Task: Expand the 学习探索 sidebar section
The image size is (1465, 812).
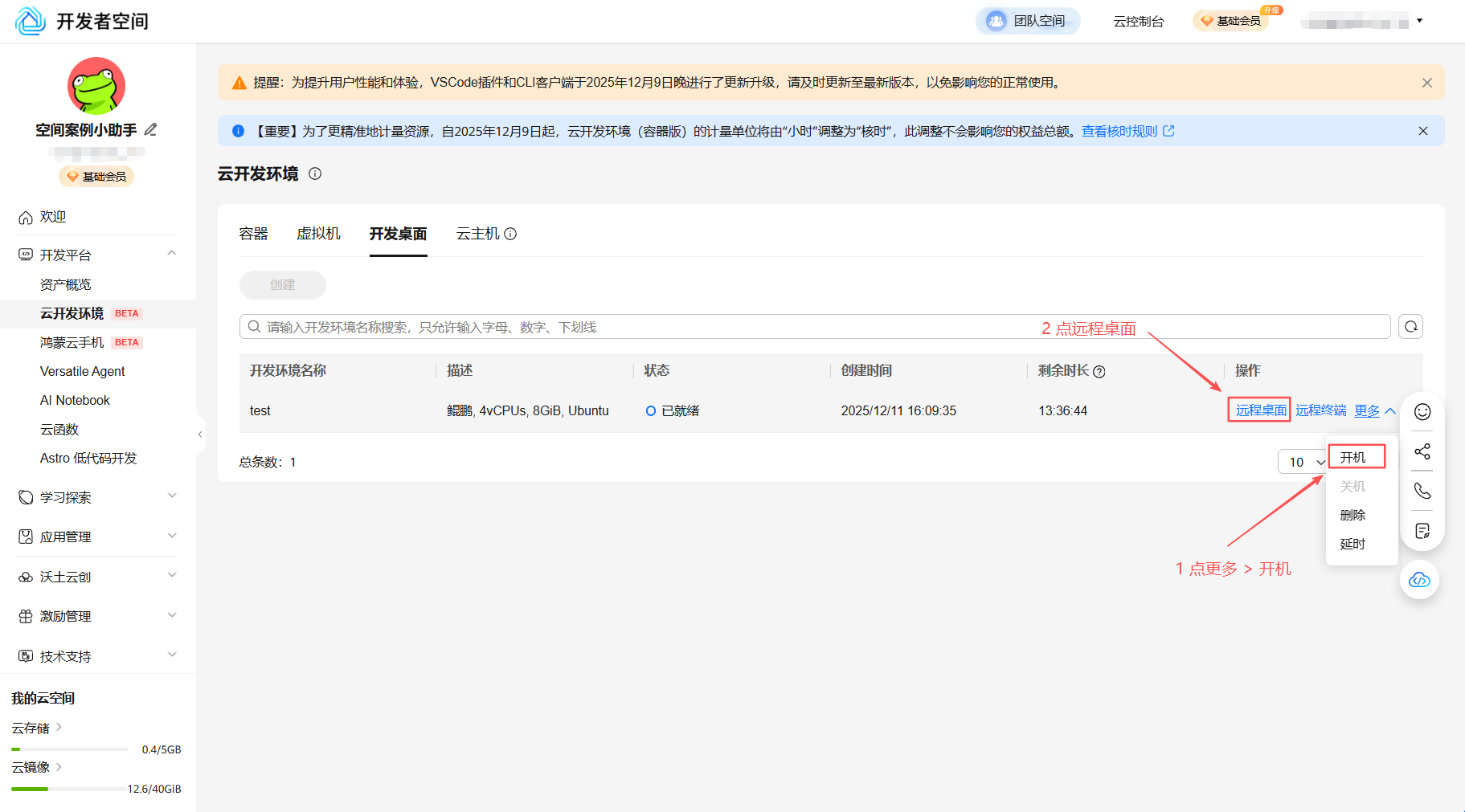Action: [x=171, y=496]
